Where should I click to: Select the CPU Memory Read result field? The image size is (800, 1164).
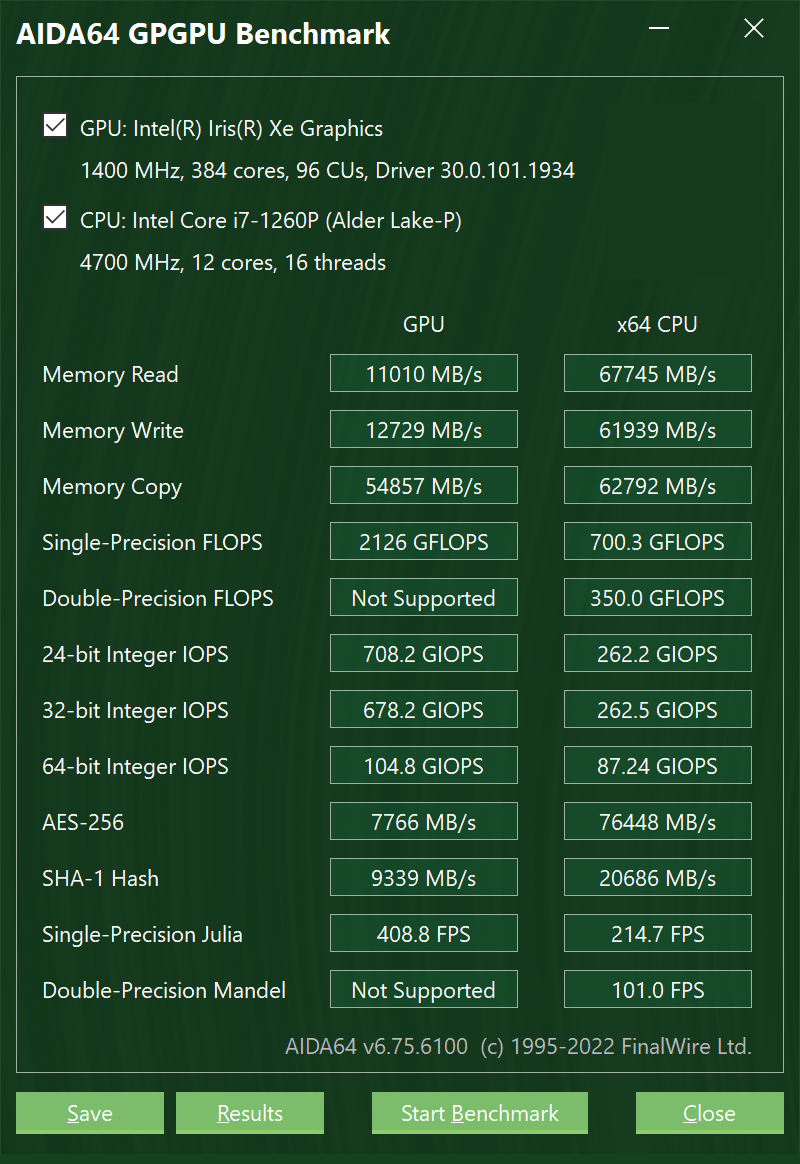(658, 374)
